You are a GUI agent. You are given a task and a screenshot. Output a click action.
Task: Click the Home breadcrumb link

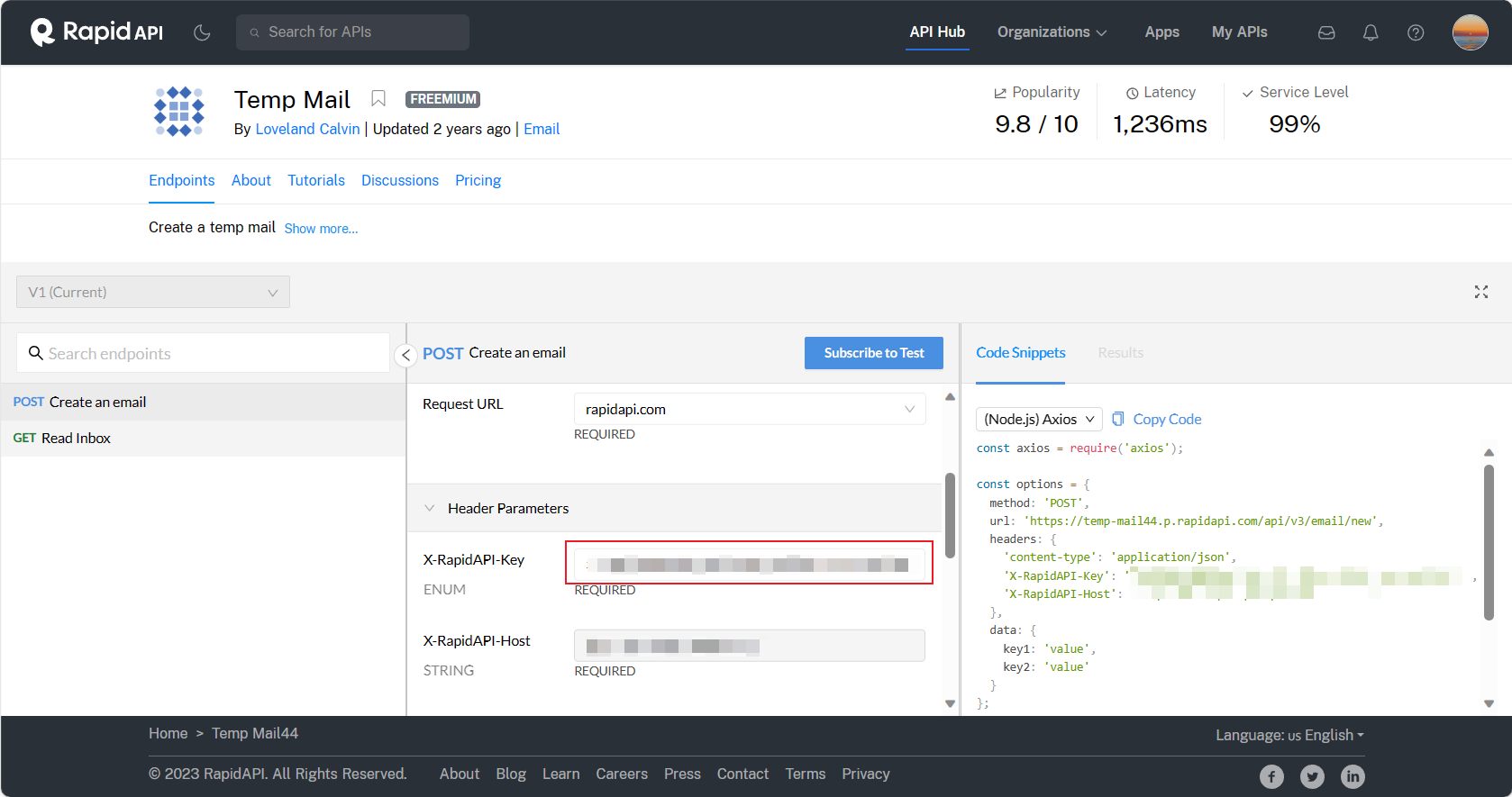point(168,733)
